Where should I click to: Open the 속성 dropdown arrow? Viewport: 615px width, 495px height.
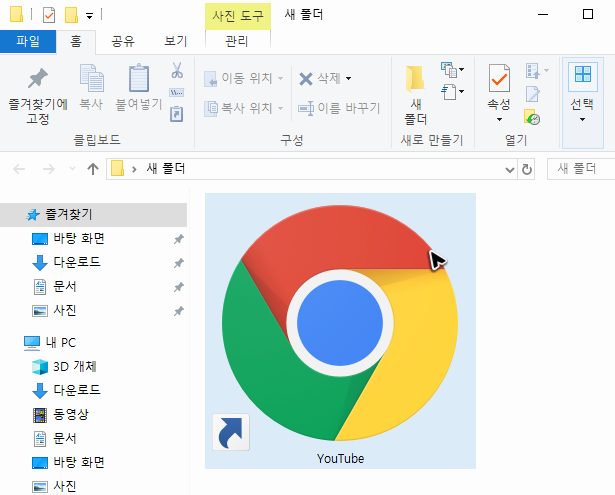point(499,119)
